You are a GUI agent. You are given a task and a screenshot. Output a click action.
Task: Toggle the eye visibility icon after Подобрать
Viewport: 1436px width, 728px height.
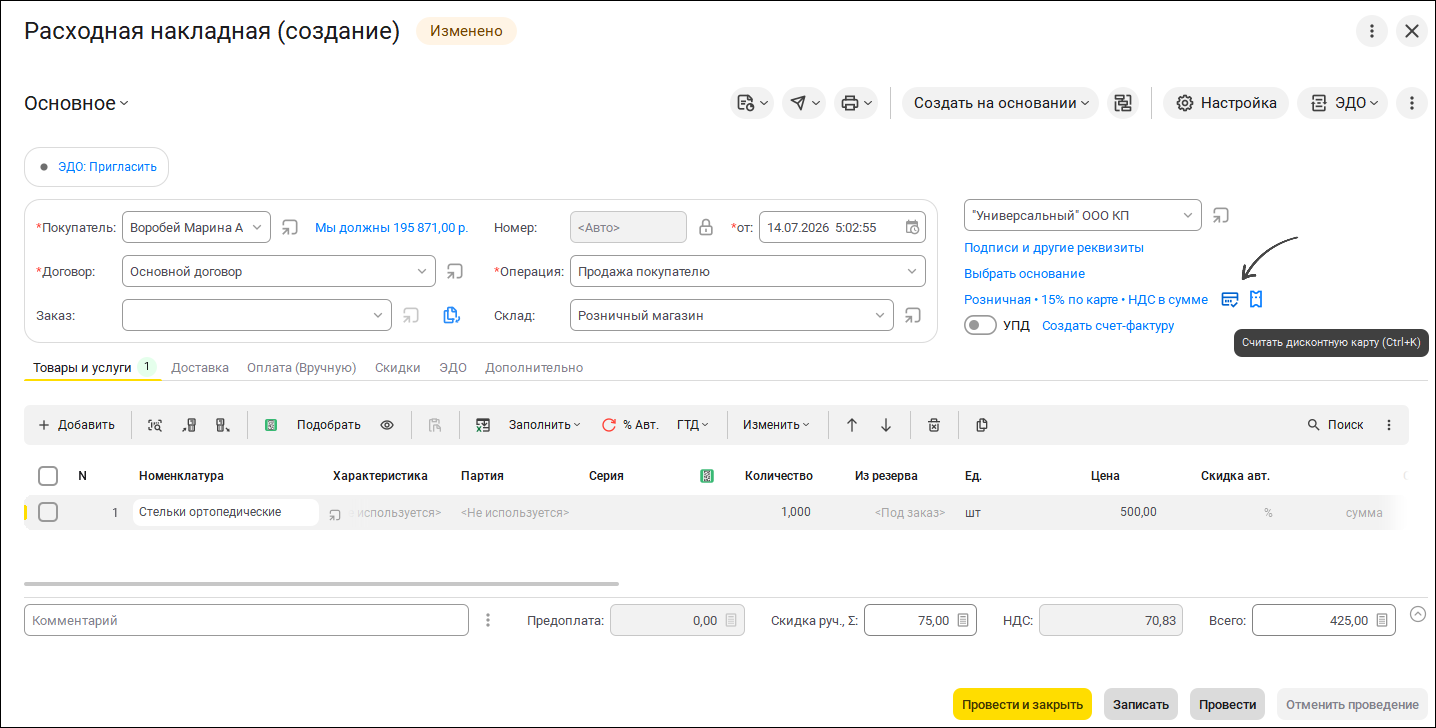[x=387, y=425]
